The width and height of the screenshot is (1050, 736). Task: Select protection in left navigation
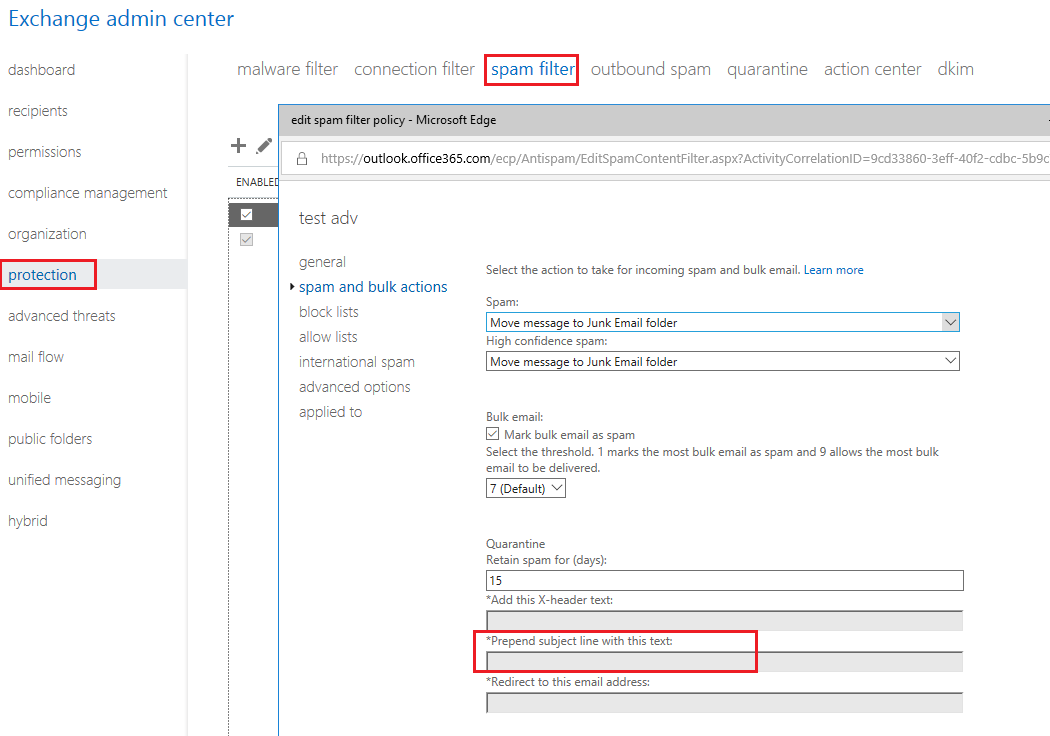click(42, 275)
